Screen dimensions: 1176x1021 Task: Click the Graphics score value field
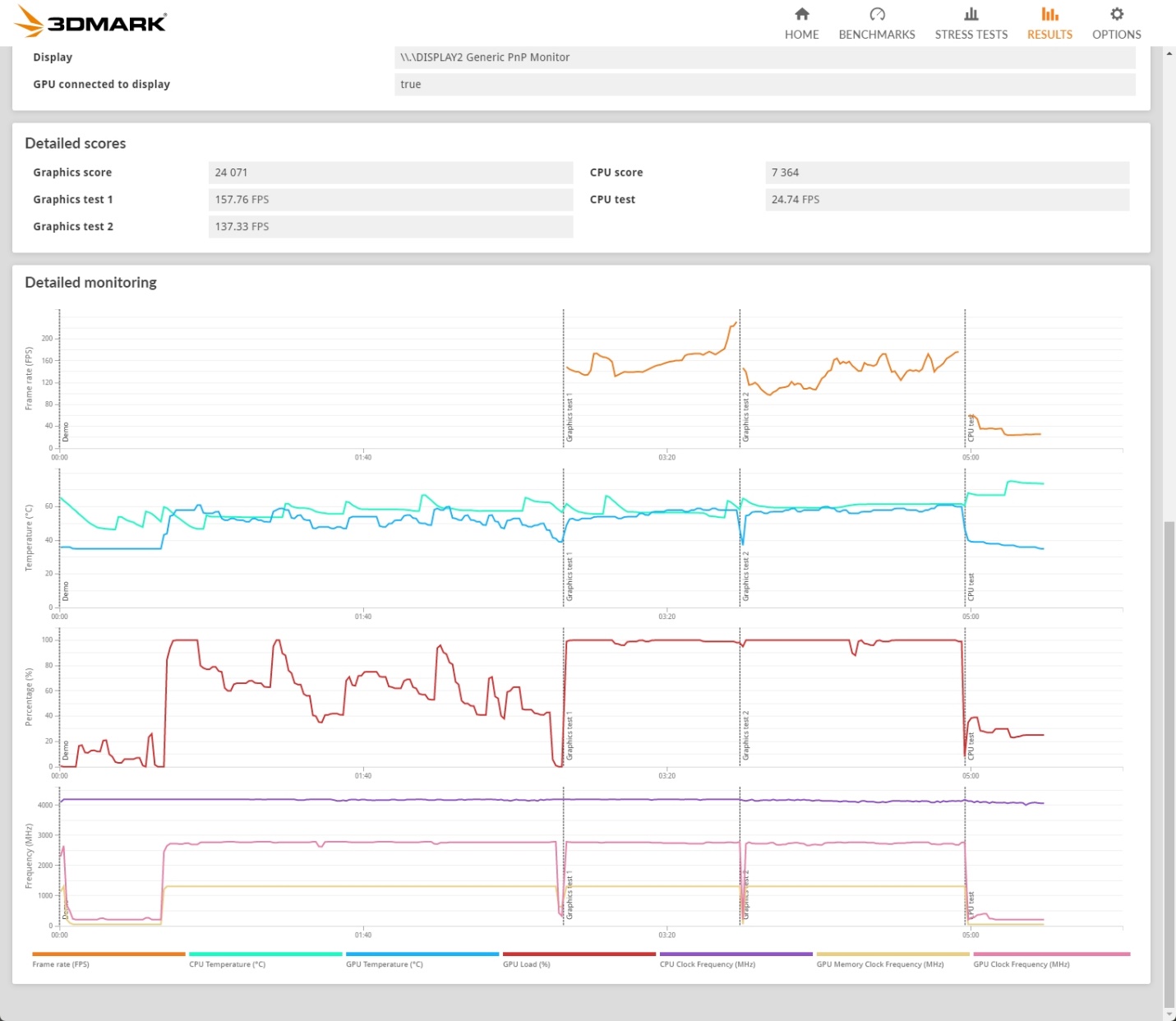[x=390, y=173]
